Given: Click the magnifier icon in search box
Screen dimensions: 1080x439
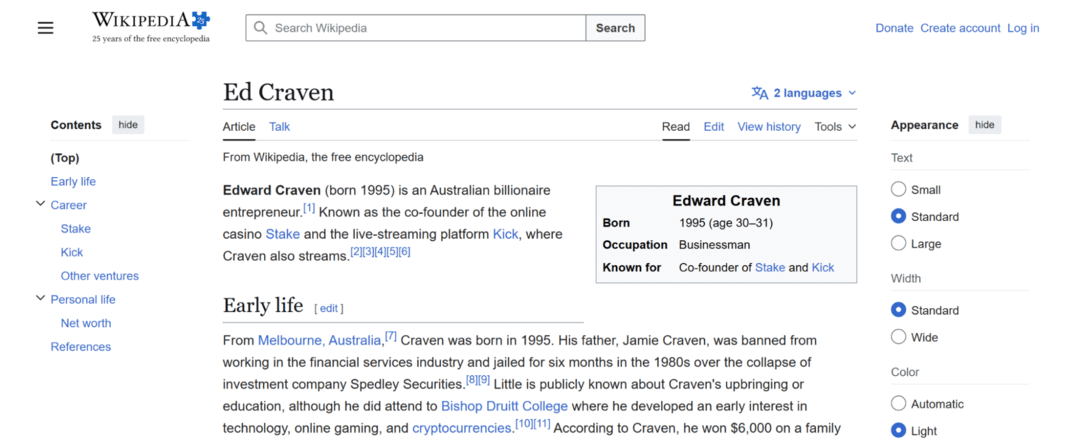Looking at the screenshot, I should [x=260, y=28].
